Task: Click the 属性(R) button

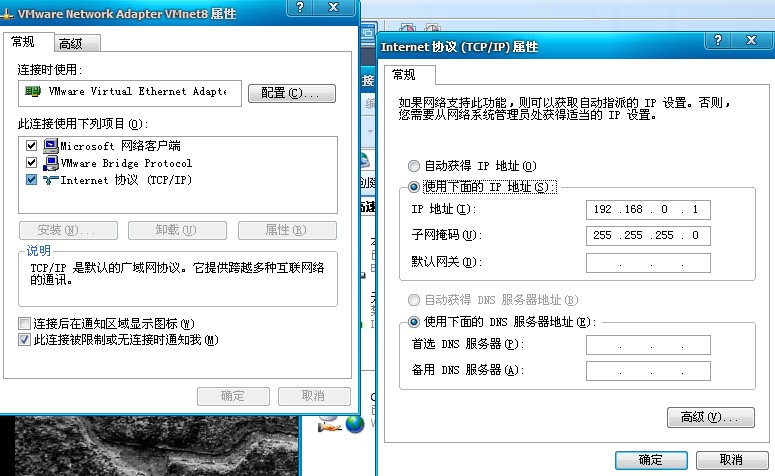Action: click(x=287, y=230)
